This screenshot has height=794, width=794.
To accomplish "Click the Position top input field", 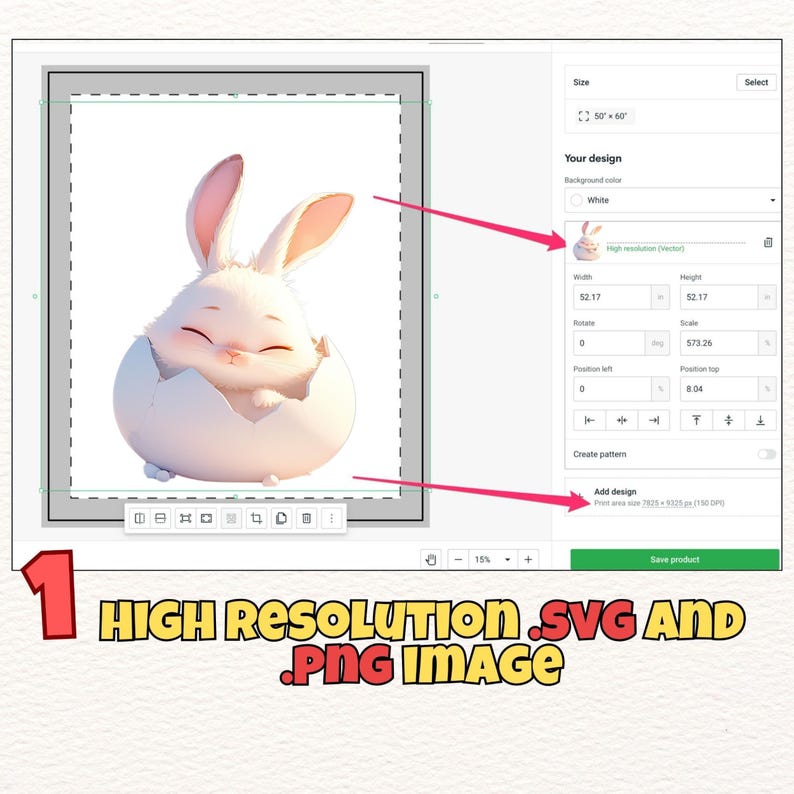I will (x=719, y=389).
